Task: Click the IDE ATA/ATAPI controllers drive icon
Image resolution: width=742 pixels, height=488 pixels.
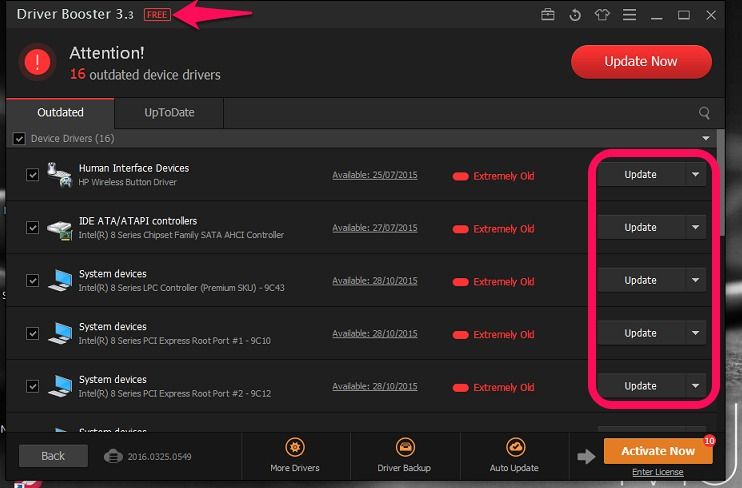Action: coord(60,229)
